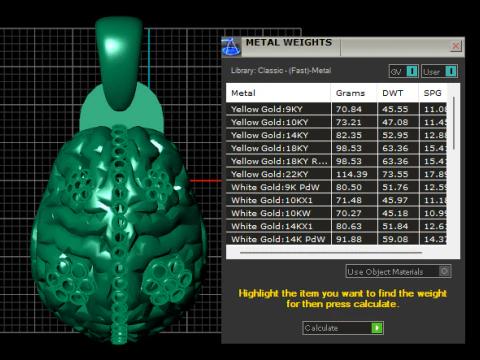The height and width of the screenshot is (360, 480).
Task: Click grams value 82.35
Action: click(x=348, y=135)
